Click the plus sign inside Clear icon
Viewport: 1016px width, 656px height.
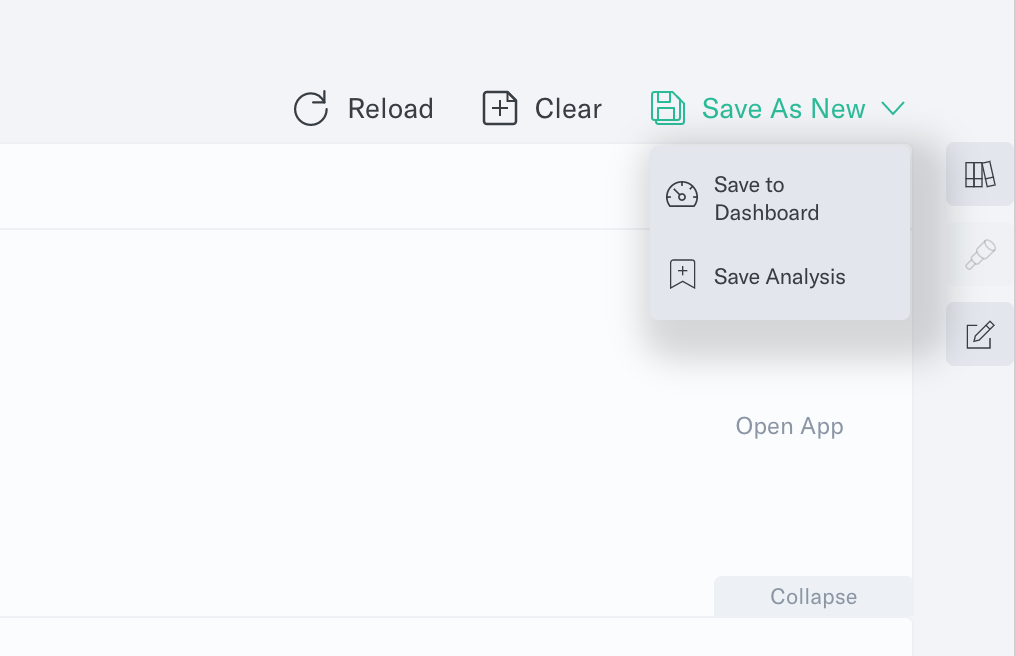click(500, 108)
